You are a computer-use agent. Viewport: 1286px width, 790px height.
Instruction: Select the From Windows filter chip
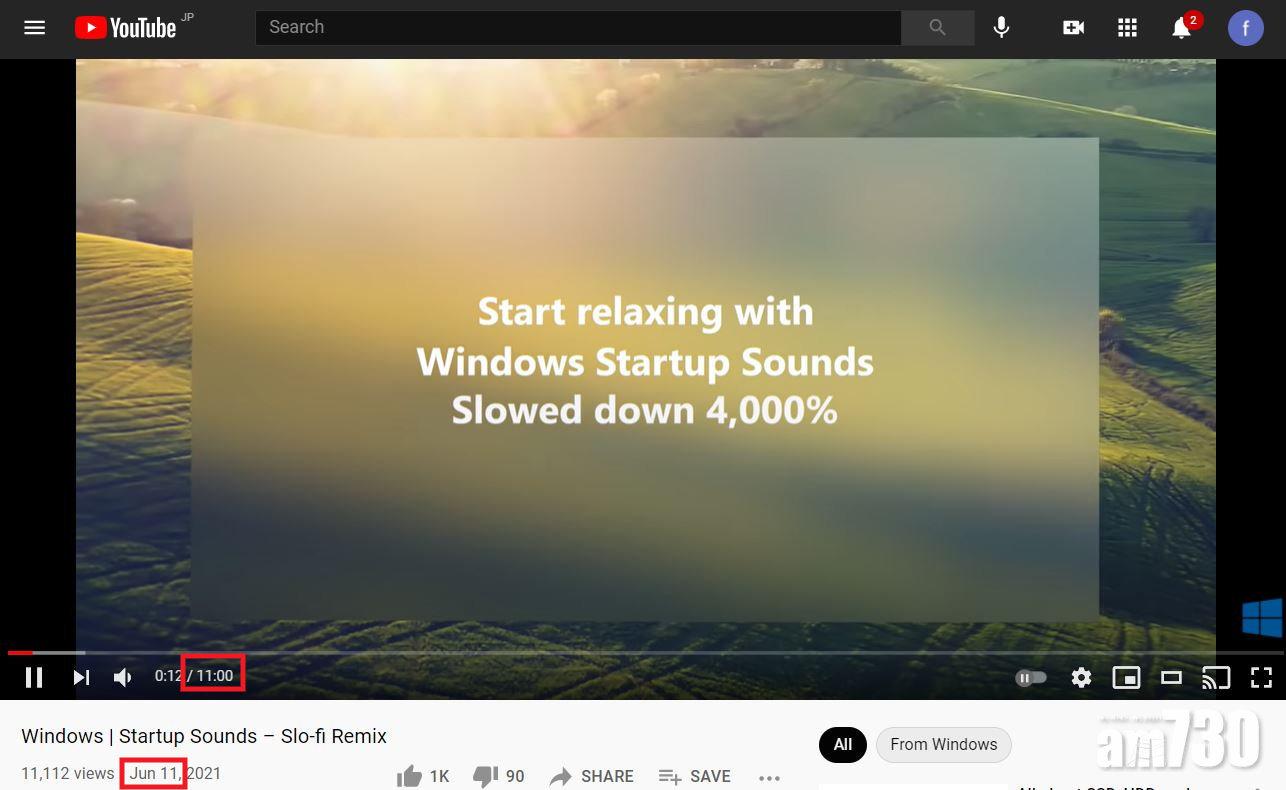coord(944,744)
